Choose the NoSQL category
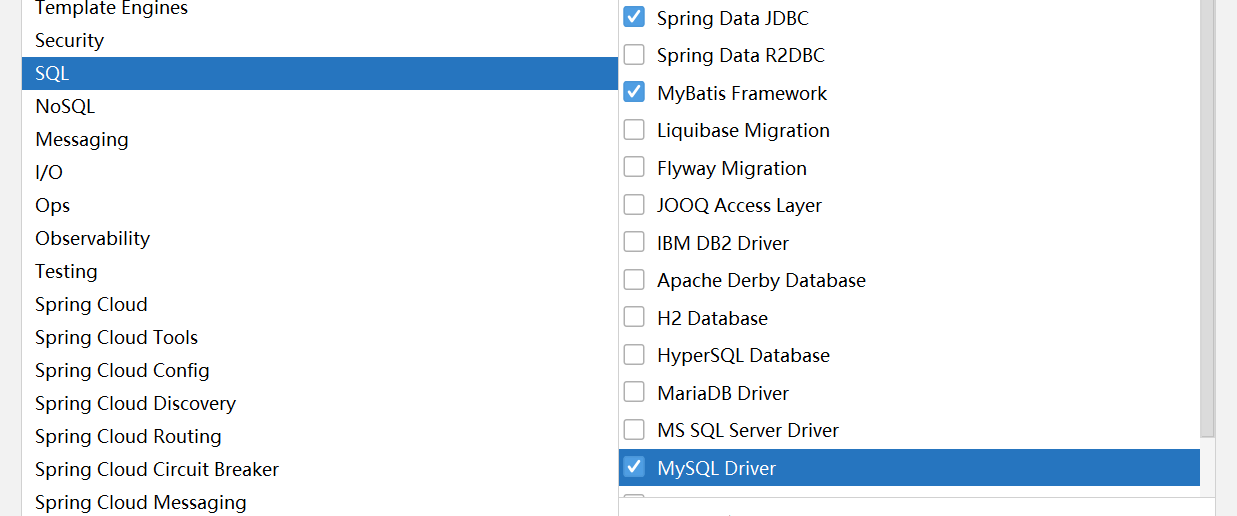Viewport: 1237px width, 516px height. pos(320,107)
